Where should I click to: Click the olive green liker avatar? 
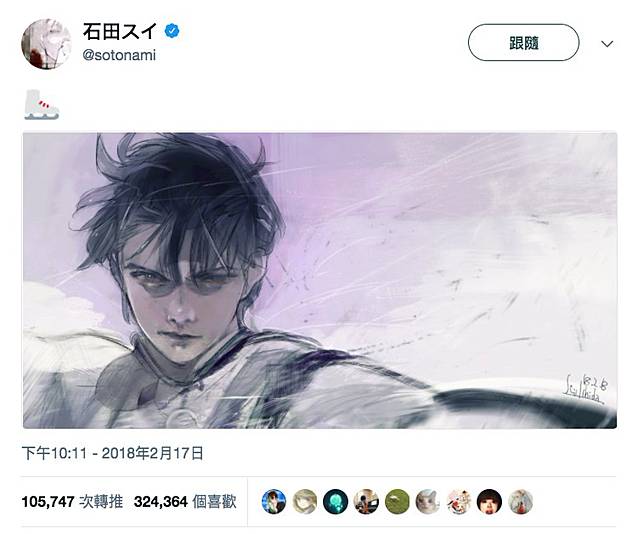[397, 502]
